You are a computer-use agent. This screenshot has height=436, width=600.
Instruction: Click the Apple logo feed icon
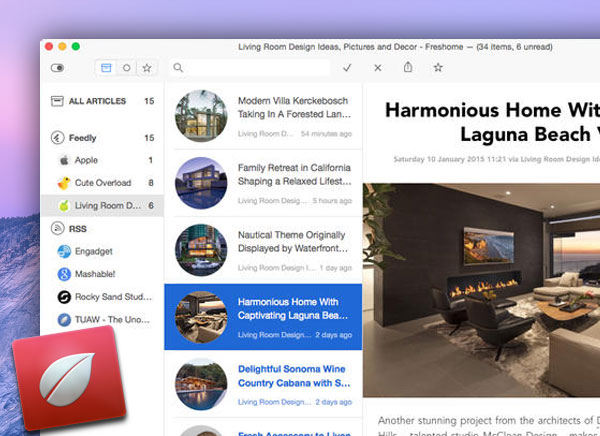click(64, 160)
